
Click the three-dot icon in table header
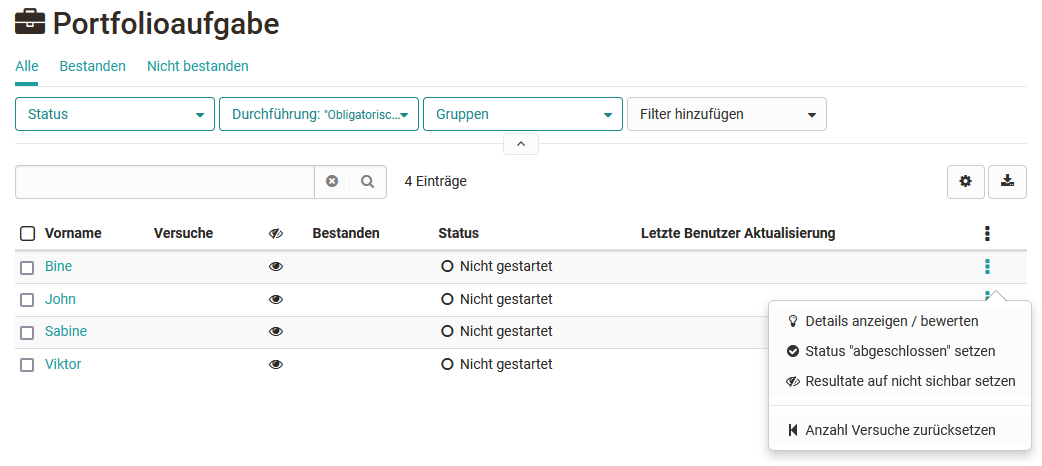[987, 234]
